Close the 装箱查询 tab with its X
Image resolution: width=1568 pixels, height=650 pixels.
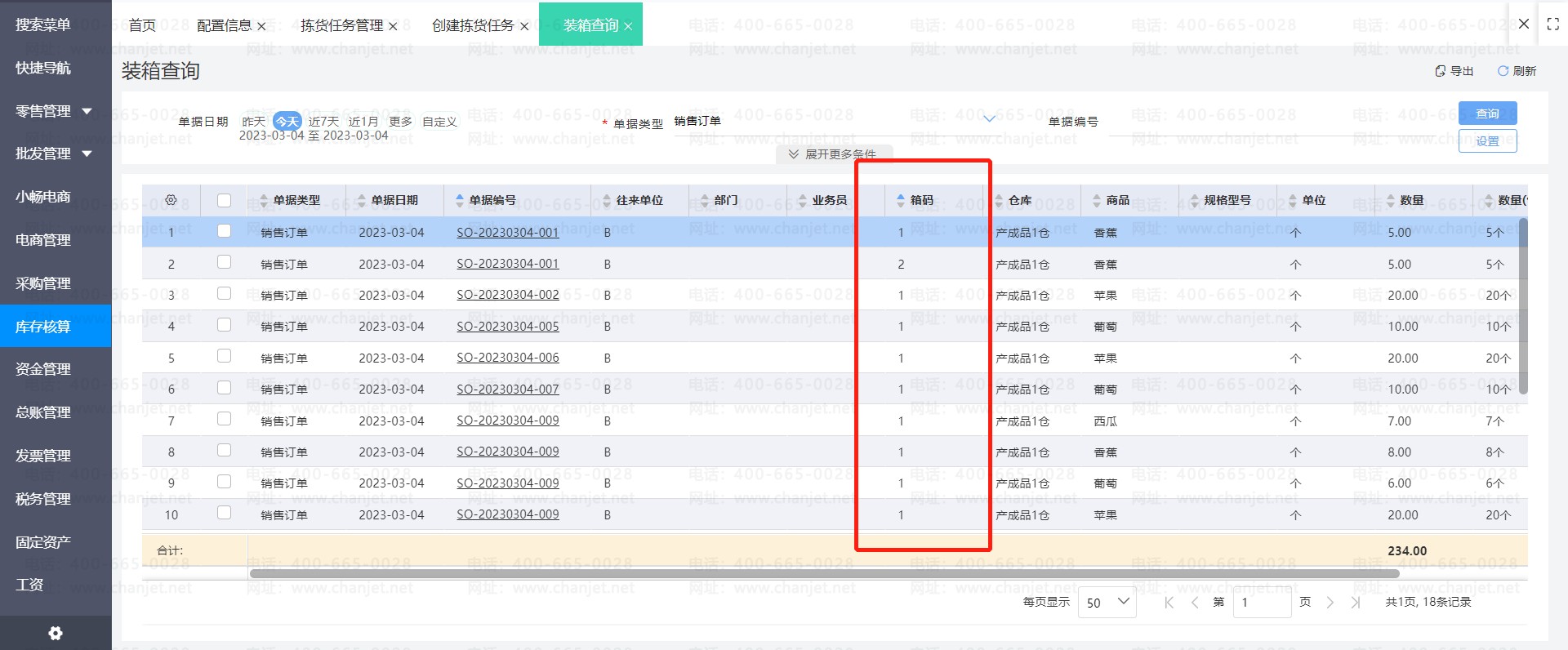[x=628, y=26]
